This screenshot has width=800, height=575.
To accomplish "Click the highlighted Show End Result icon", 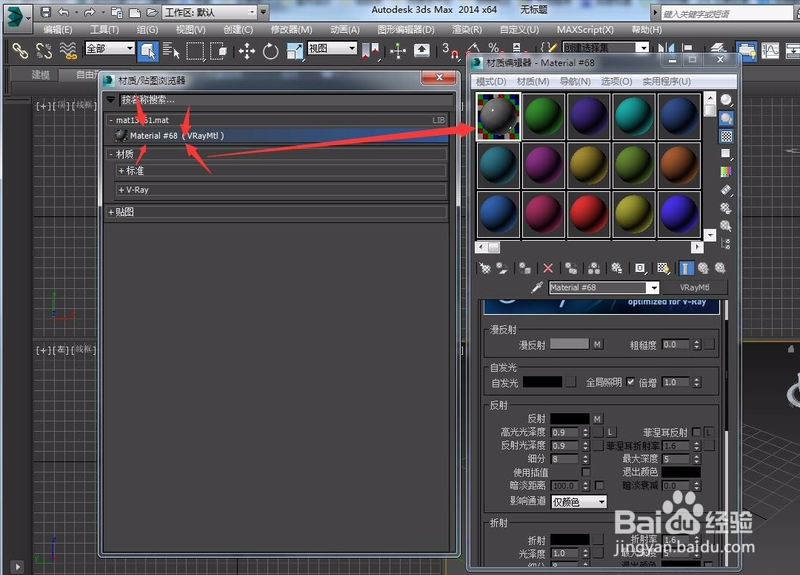I will coord(686,268).
